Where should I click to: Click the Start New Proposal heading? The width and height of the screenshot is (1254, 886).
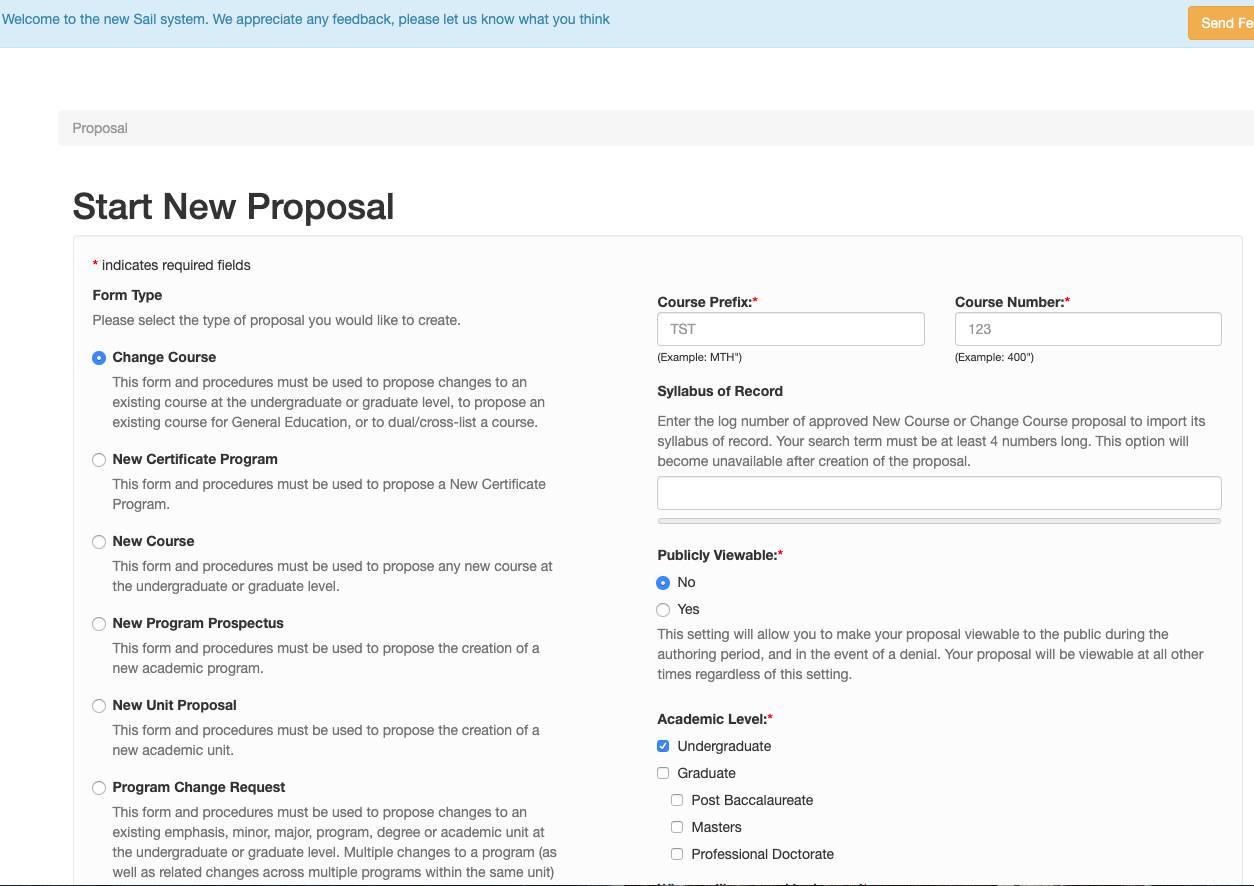pyautogui.click(x=233, y=206)
